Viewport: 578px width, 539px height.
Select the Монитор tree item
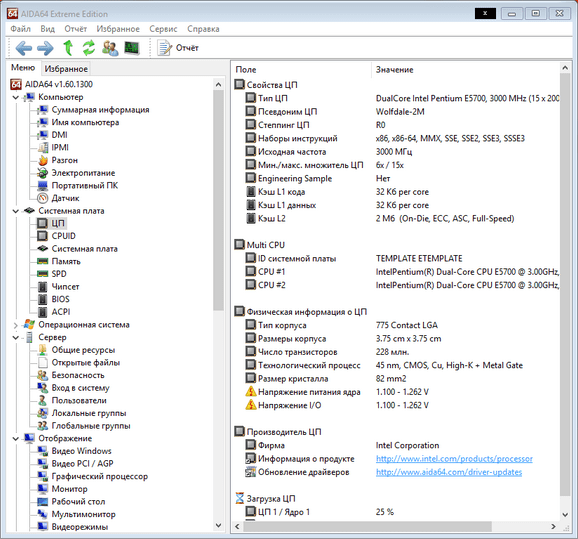click(x=69, y=489)
